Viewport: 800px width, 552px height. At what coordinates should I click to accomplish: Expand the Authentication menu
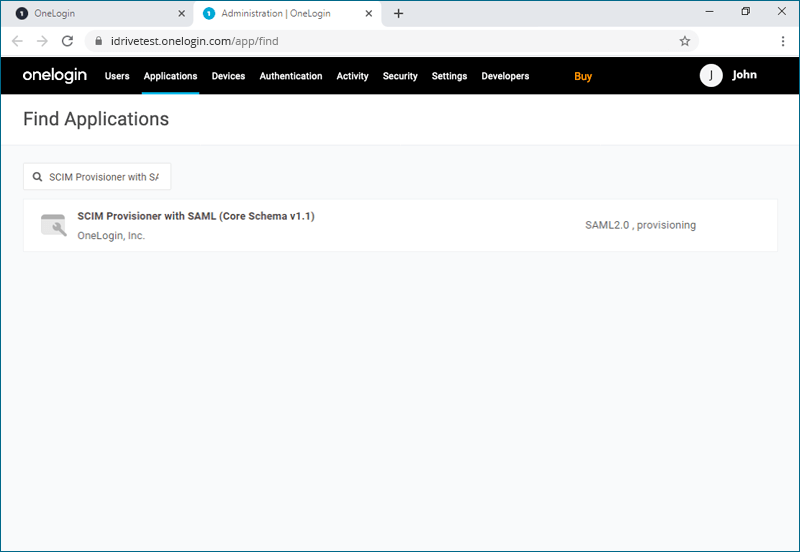tap(291, 76)
